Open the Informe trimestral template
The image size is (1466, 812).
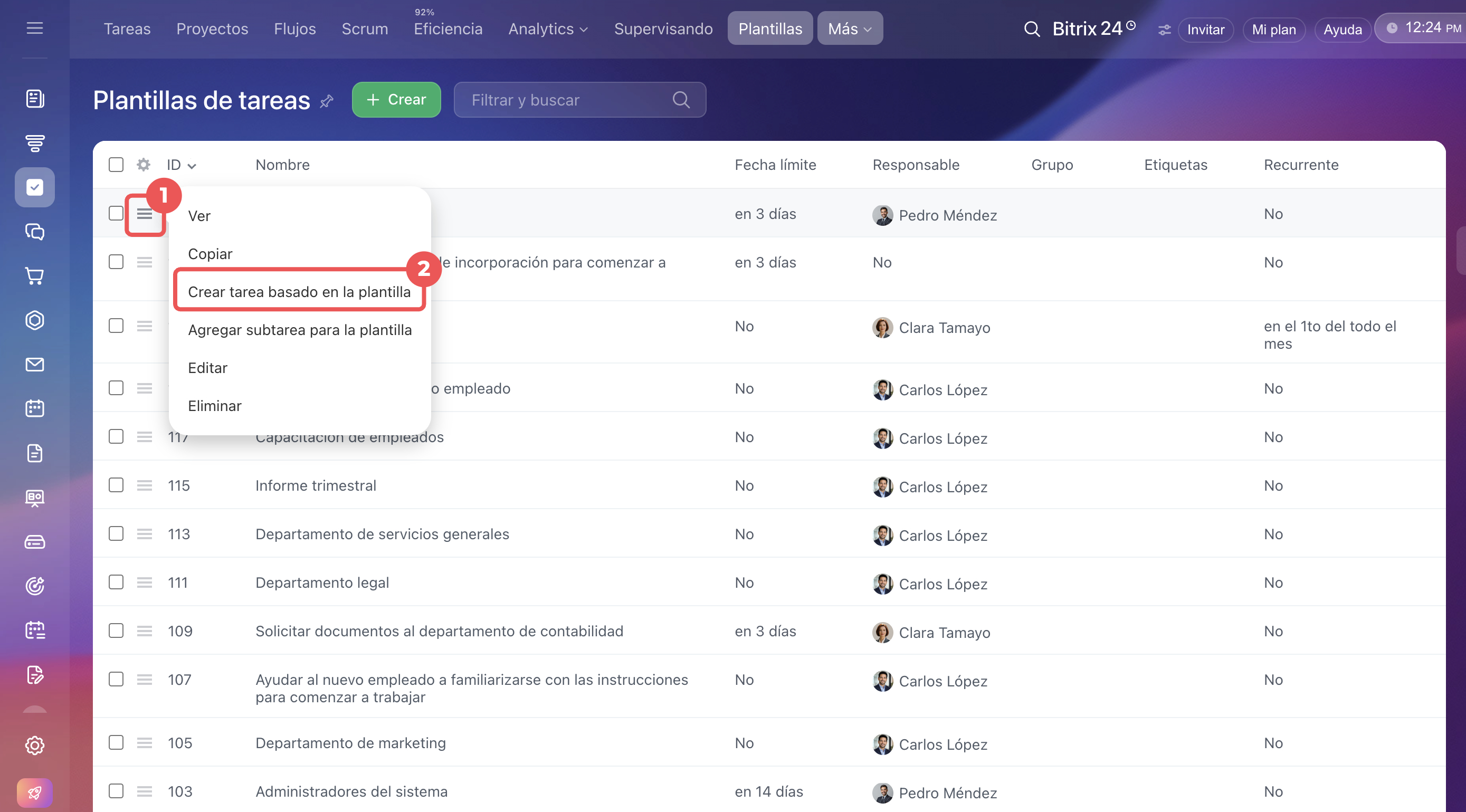pos(316,485)
